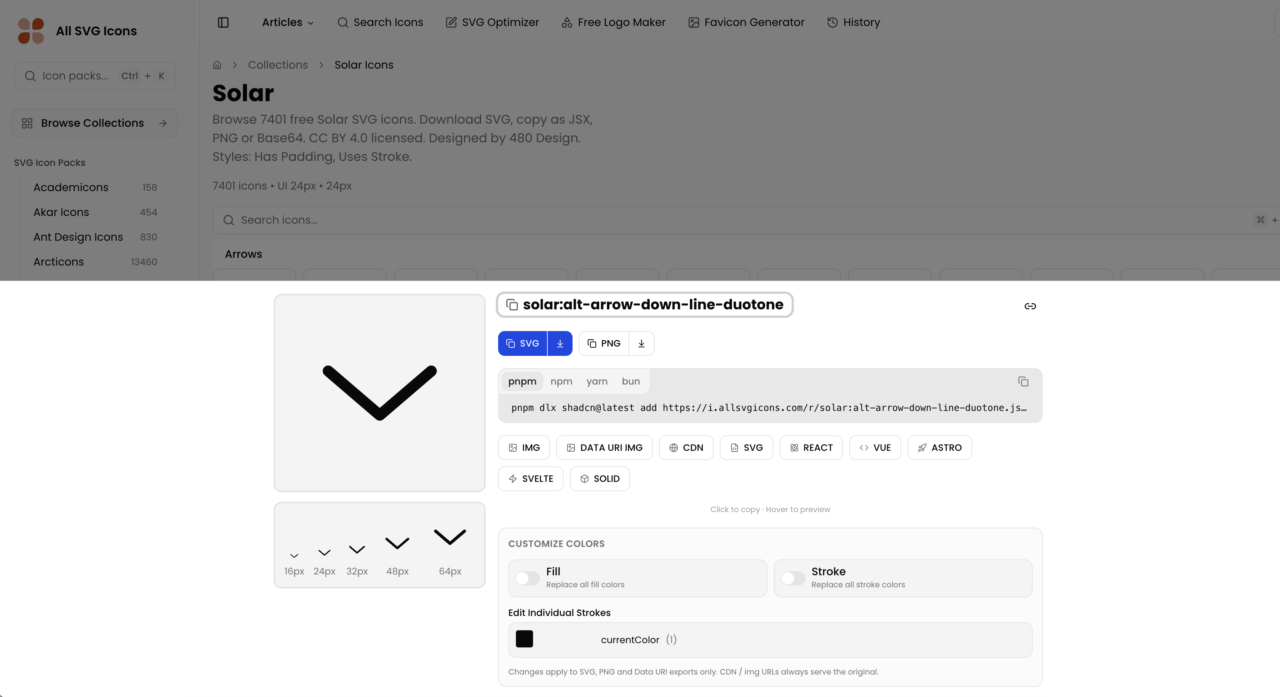Open the SVG Optimizer page

[492, 22]
